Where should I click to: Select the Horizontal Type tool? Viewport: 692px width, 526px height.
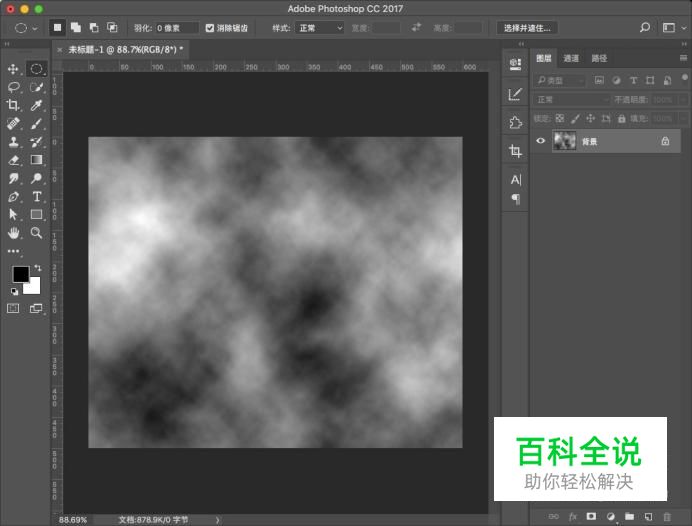click(37, 196)
